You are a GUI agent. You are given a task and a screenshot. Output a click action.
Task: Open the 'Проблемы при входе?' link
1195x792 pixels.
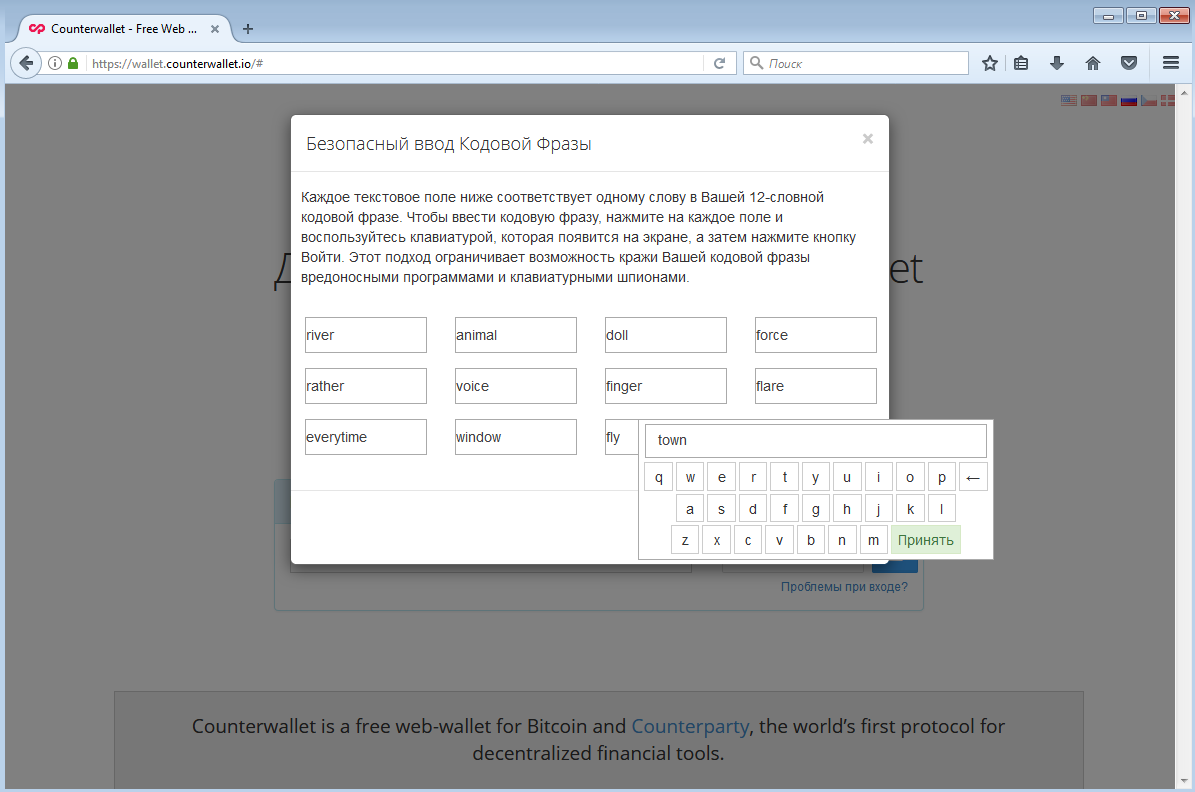pos(844,586)
